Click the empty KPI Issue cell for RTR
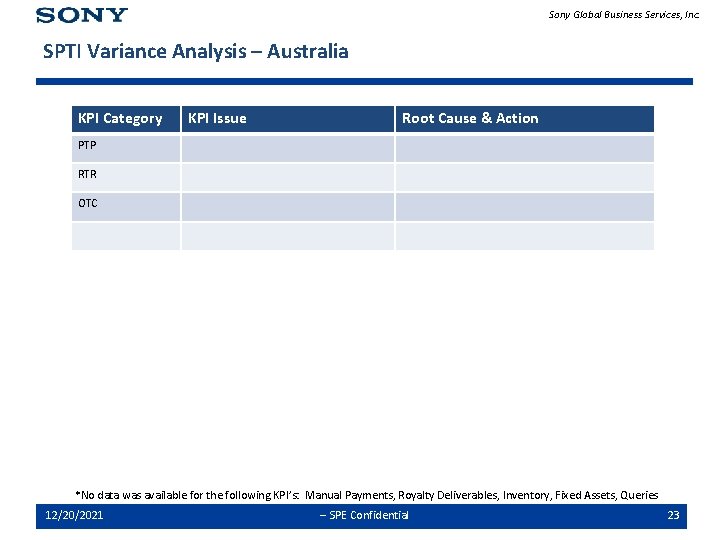This screenshot has width=720, height=540. (288, 177)
